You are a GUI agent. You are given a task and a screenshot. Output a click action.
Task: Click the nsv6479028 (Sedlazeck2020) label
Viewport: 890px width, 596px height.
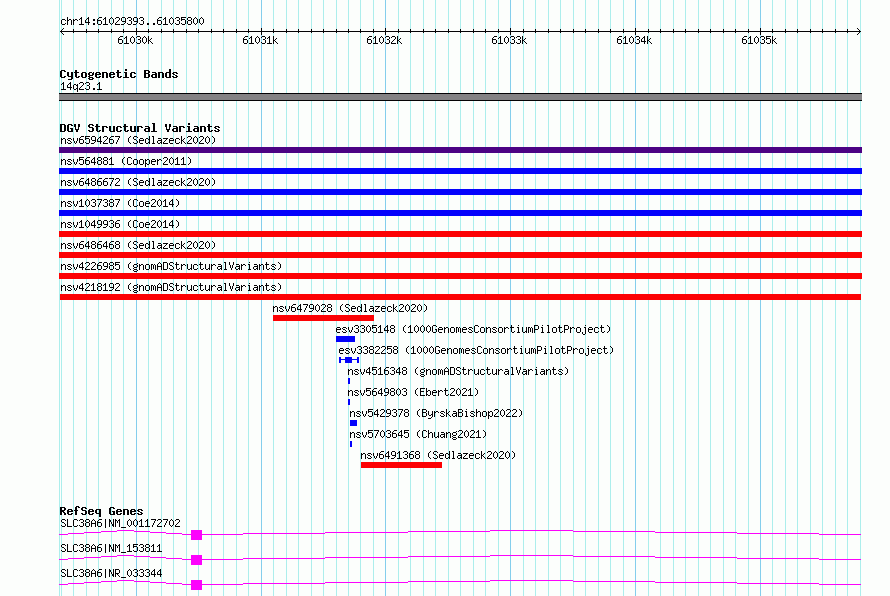[350, 308]
